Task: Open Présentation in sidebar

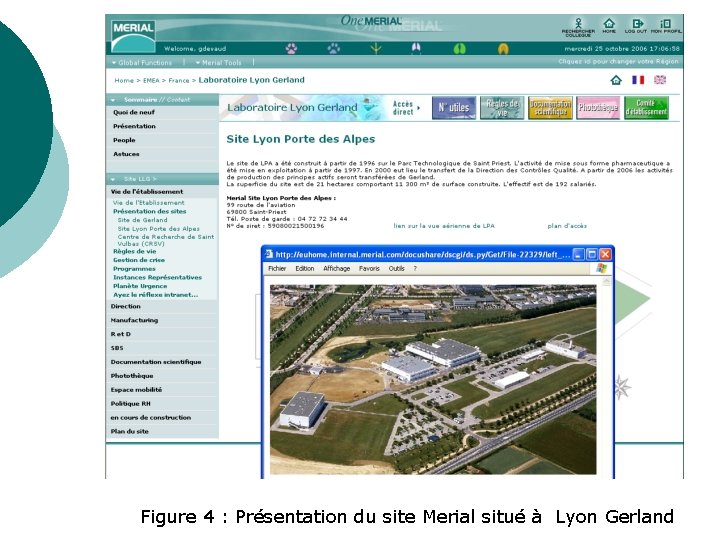Action: click(x=134, y=126)
